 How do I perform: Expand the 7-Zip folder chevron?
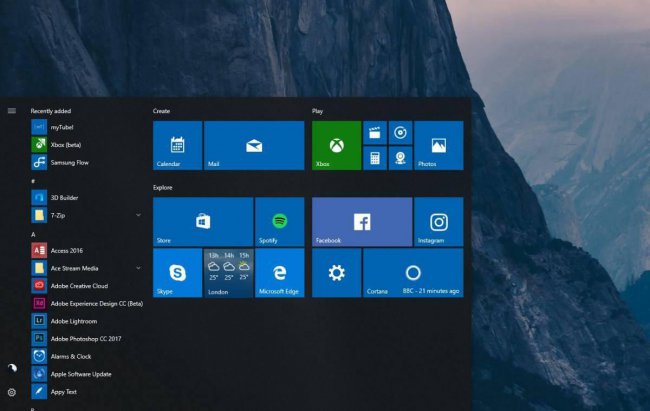tap(138, 215)
